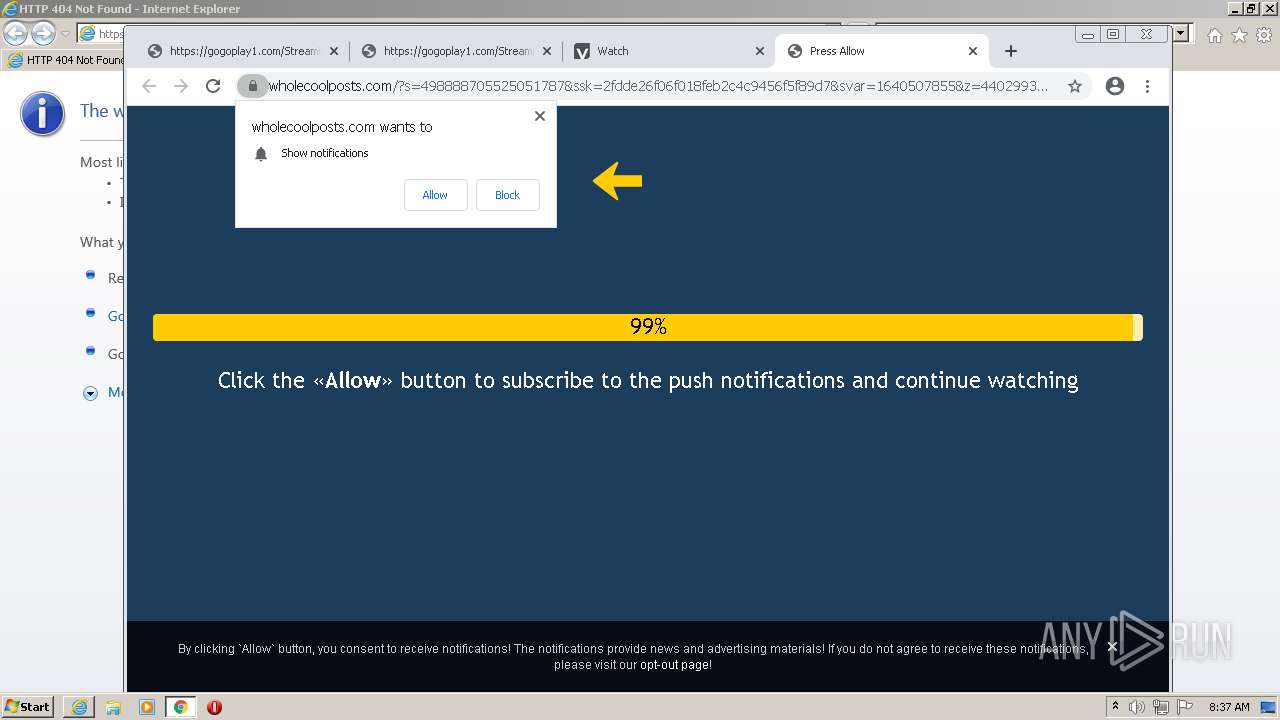Go back using Chrome's back arrow
This screenshot has width=1280, height=720.
(149, 86)
